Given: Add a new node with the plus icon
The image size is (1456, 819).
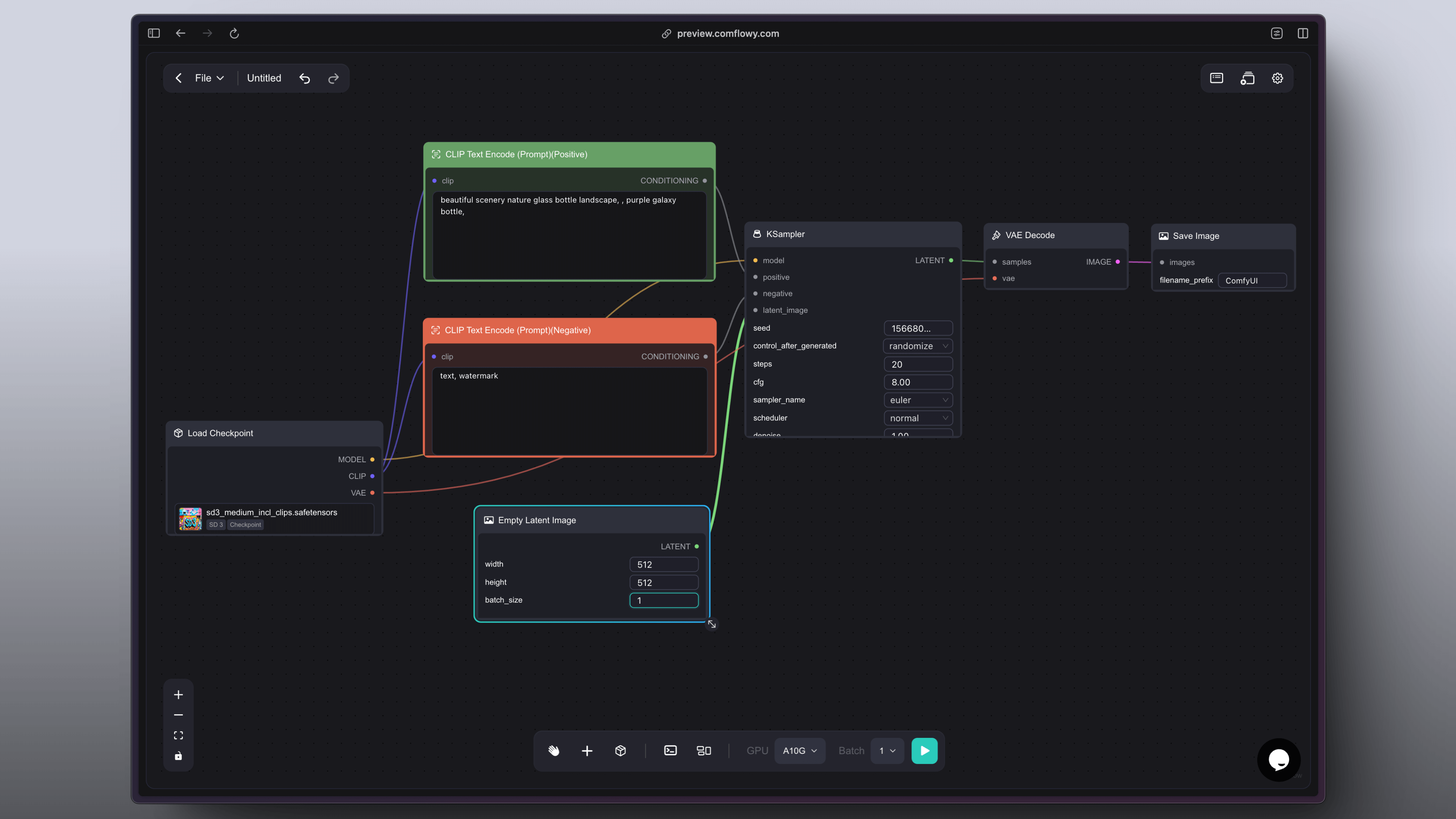Looking at the screenshot, I should (587, 751).
